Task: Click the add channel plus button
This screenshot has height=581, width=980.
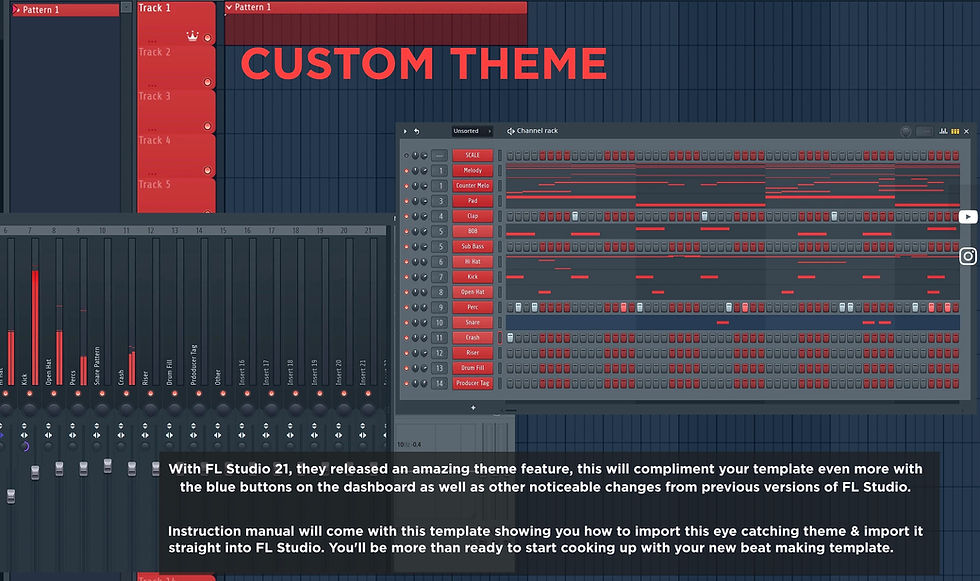Action: (473, 407)
